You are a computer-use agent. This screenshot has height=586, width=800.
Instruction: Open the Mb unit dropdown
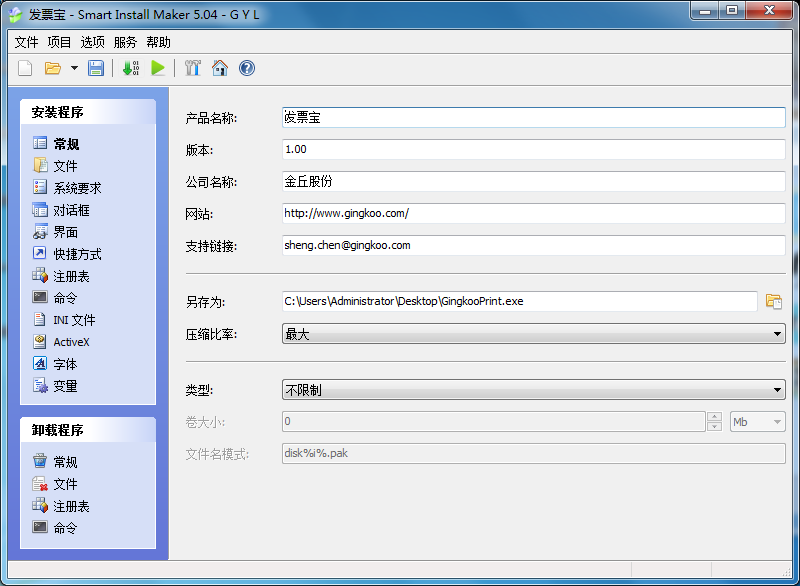[x=758, y=422]
